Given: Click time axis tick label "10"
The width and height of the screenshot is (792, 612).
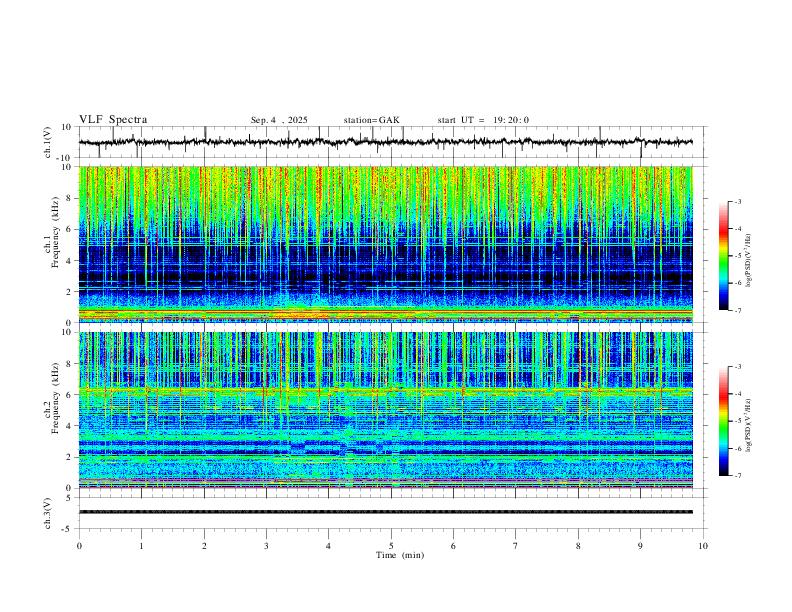Looking at the screenshot, I should click(703, 546).
